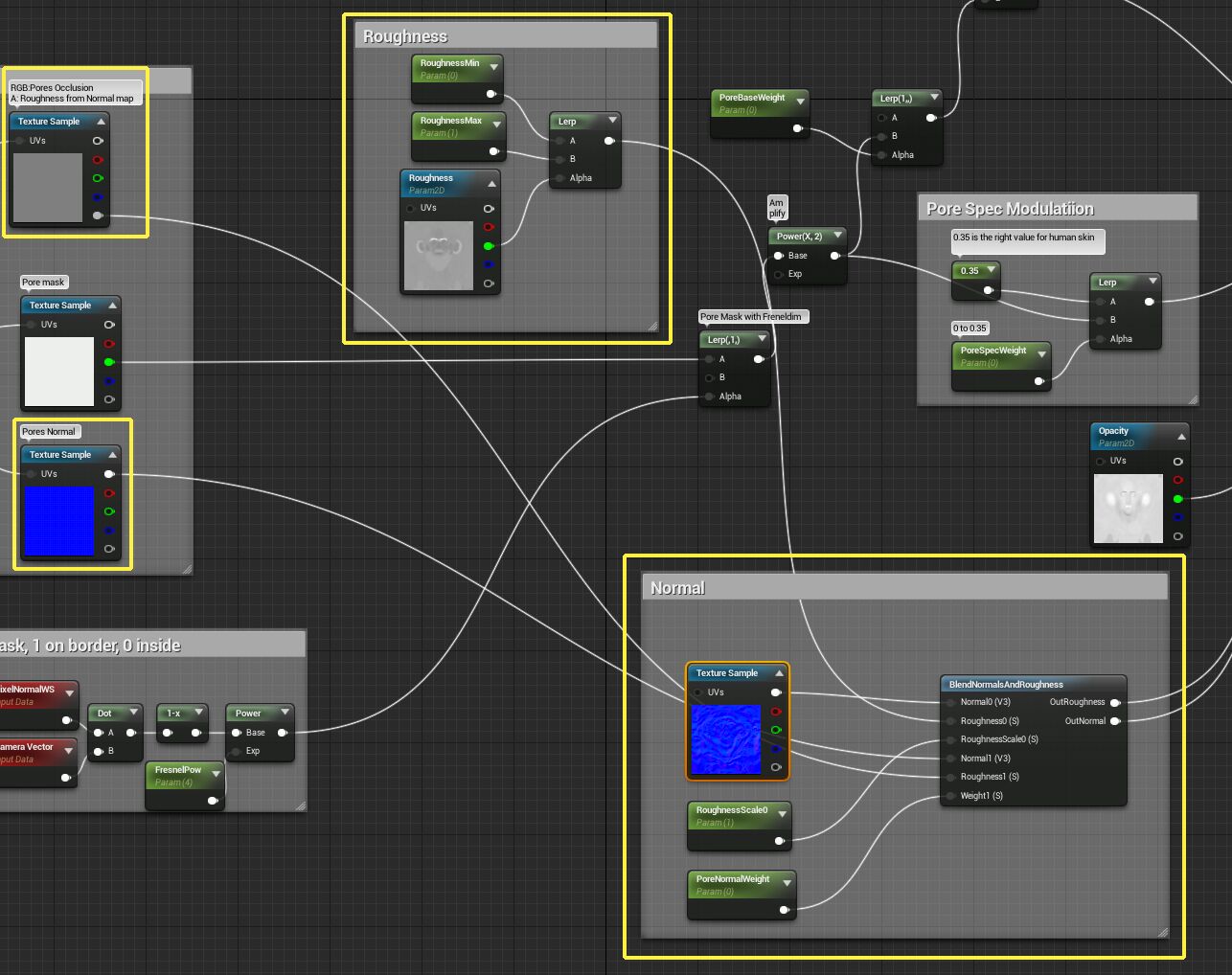The height and width of the screenshot is (975, 1232).
Task: Toggle the Opacity node preview arrow
Action: click(1181, 437)
